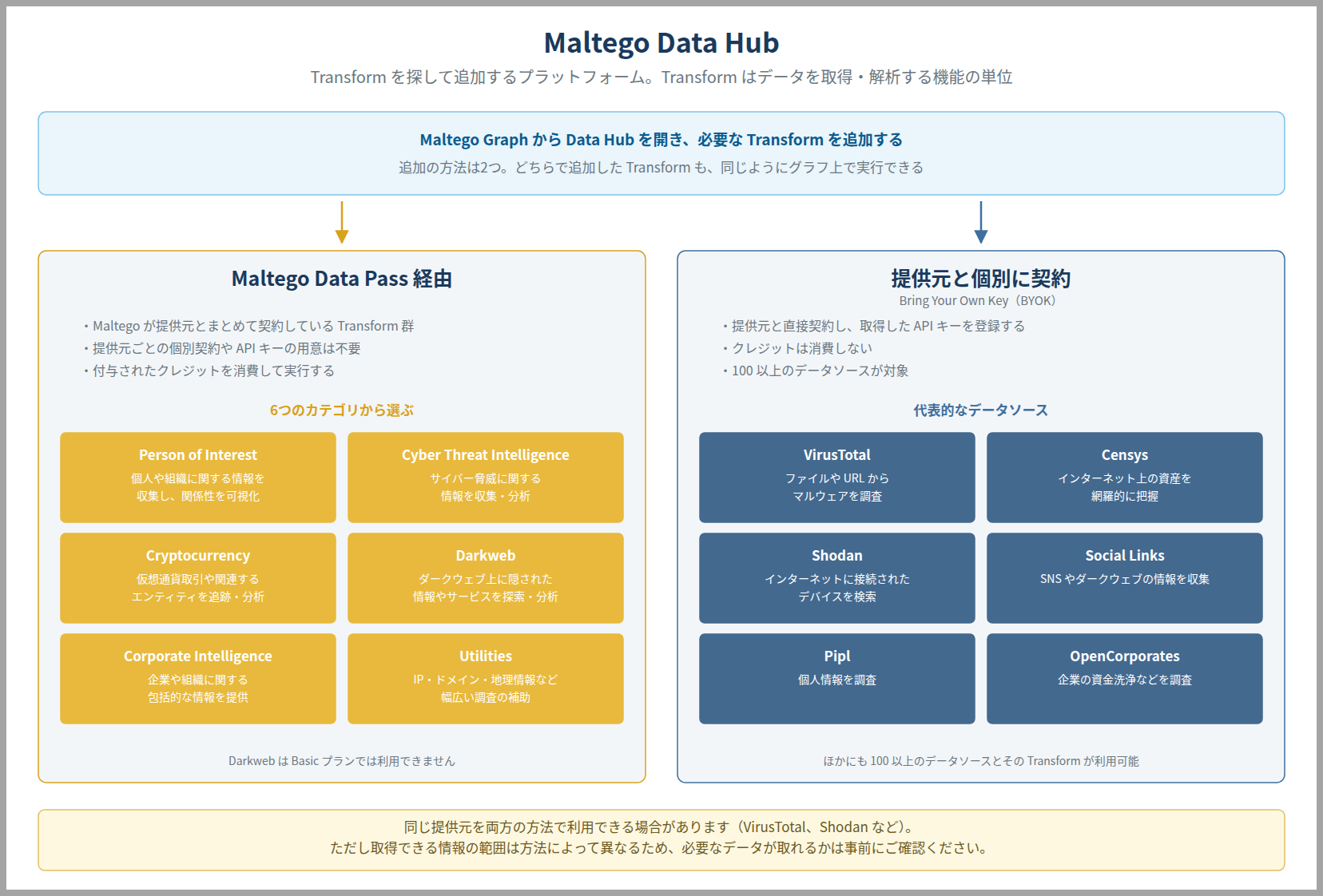Select the Corporate Intelligence card
Screen dimensions: 1323x896
click(198, 679)
